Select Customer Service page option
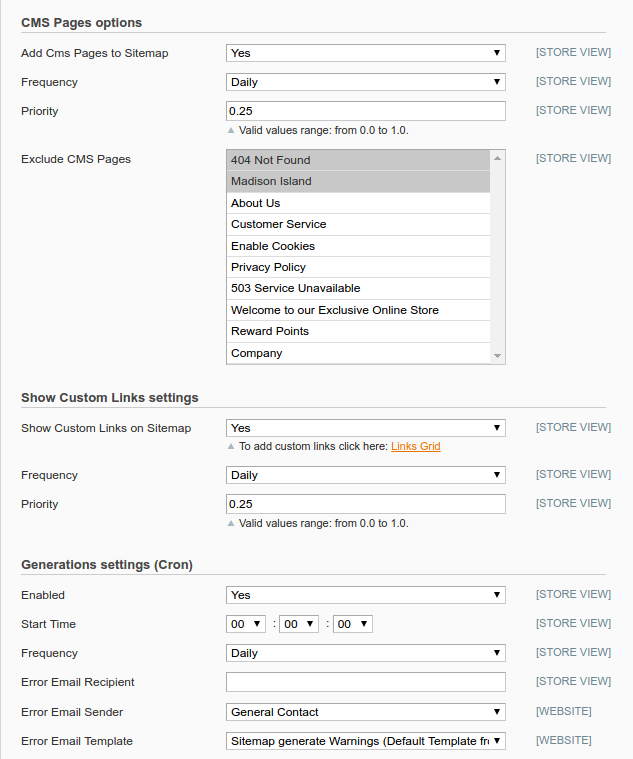The width and height of the screenshot is (633, 759). tap(358, 225)
